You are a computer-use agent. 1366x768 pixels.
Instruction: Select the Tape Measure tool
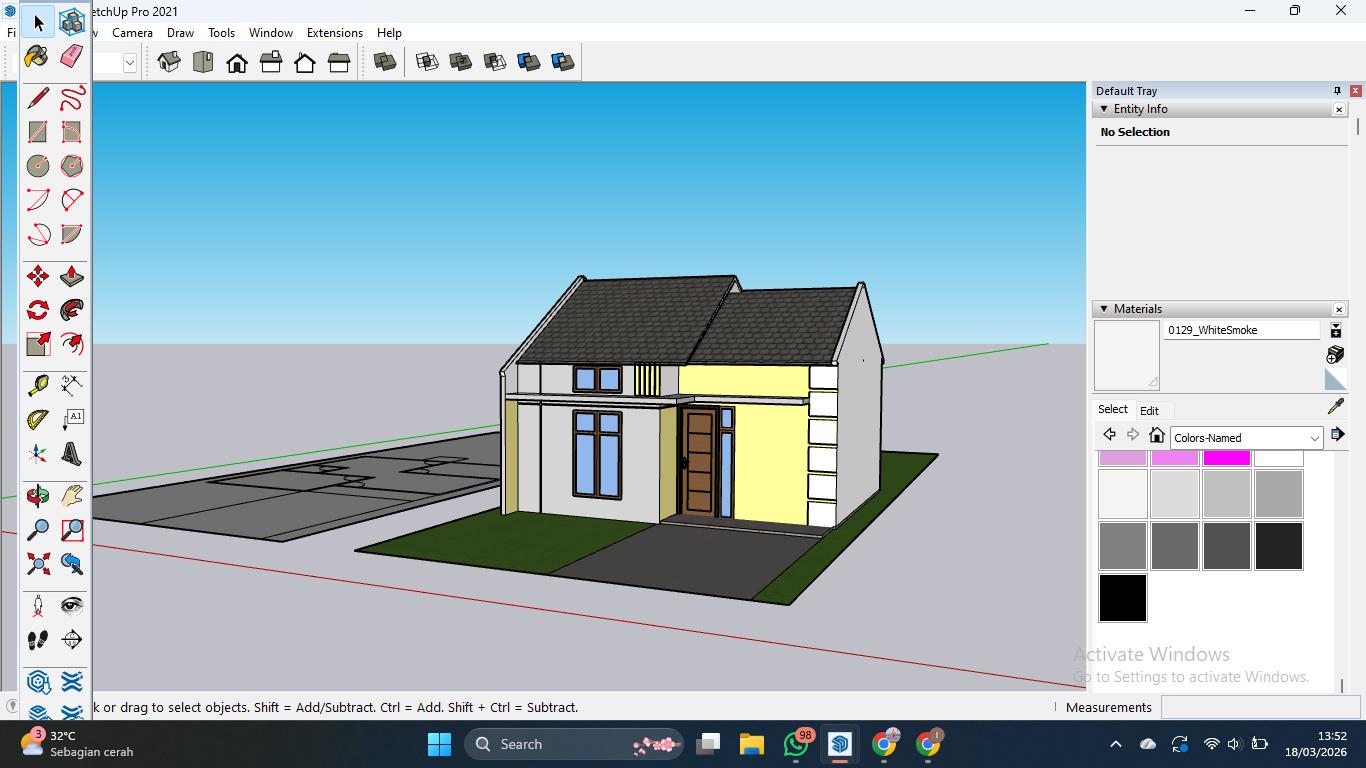37,385
